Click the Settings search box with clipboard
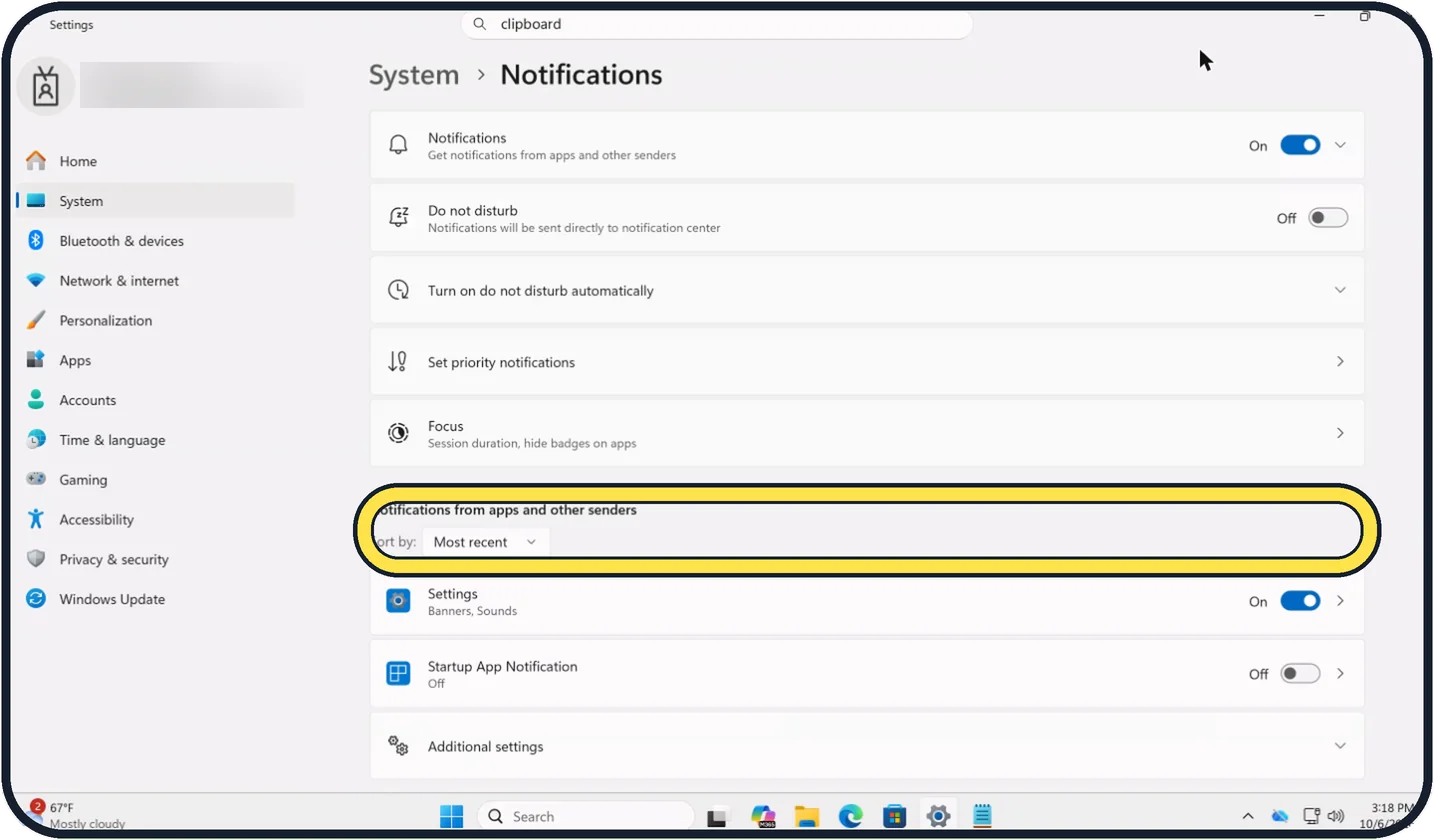This screenshot has width=1434, height=840. pos(717,24)
